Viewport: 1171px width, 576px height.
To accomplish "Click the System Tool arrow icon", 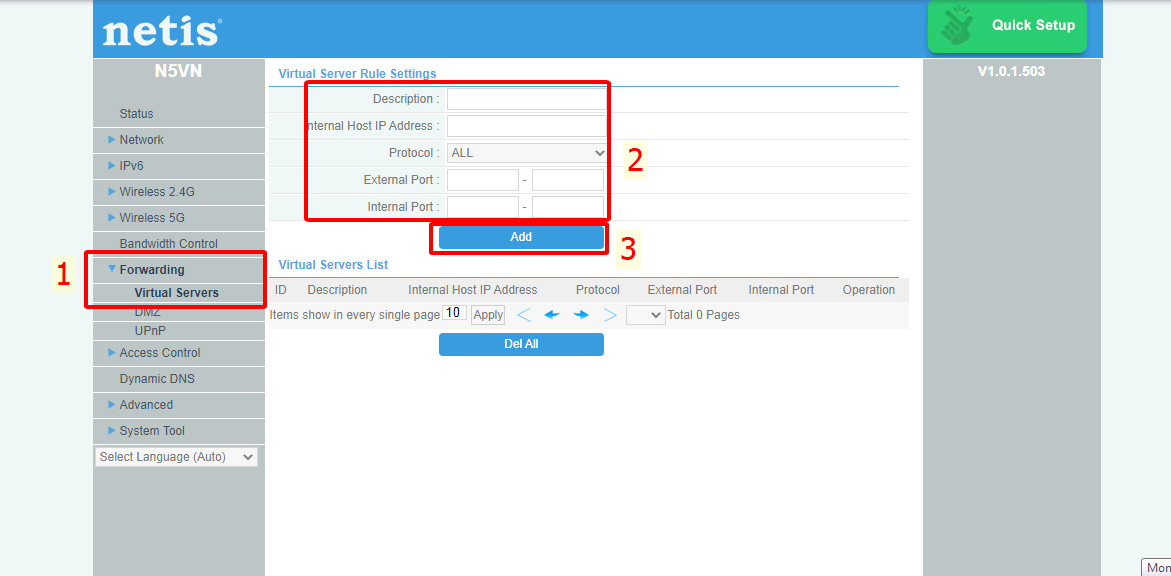I will (112, 430).
